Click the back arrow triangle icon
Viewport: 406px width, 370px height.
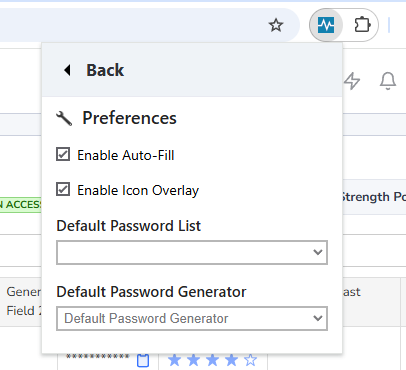(67, 70)
